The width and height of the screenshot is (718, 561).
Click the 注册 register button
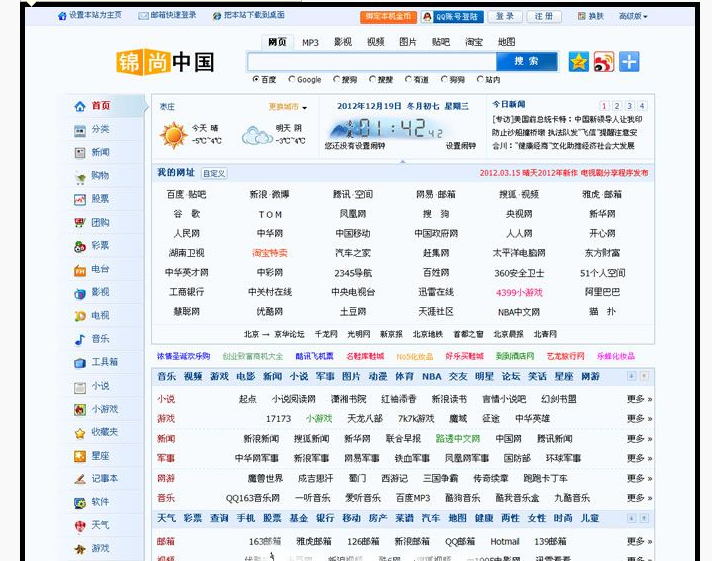544,16
